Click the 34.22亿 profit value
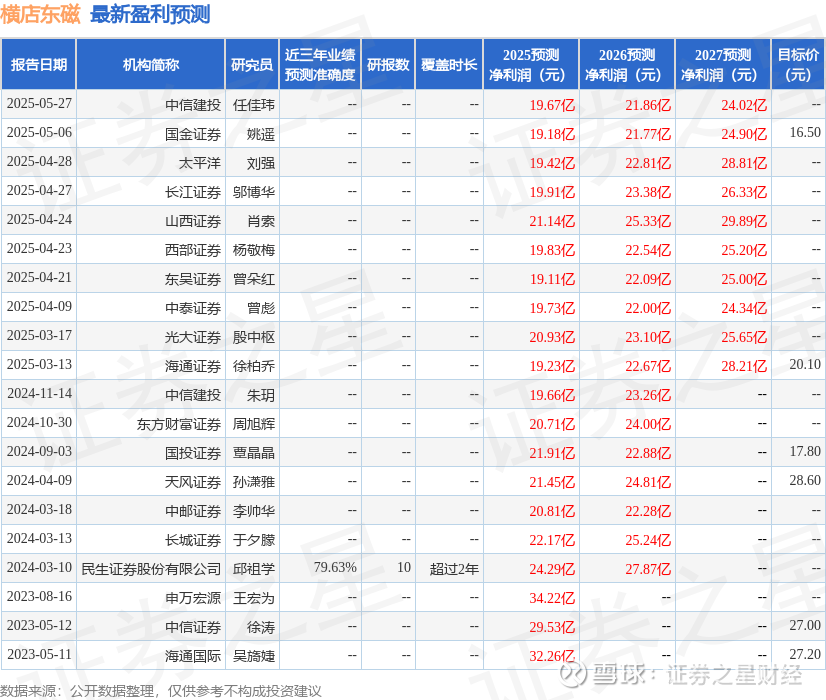 (x=552, y=597)
